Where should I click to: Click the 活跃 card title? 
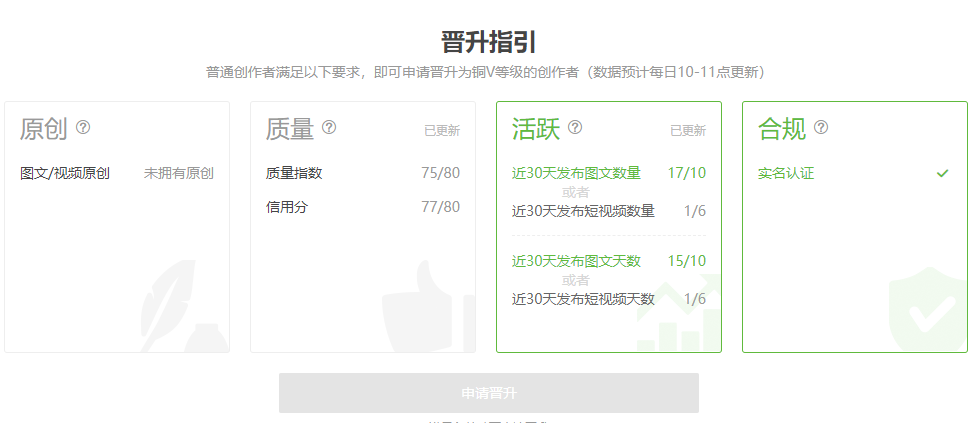tap(536, 129)
